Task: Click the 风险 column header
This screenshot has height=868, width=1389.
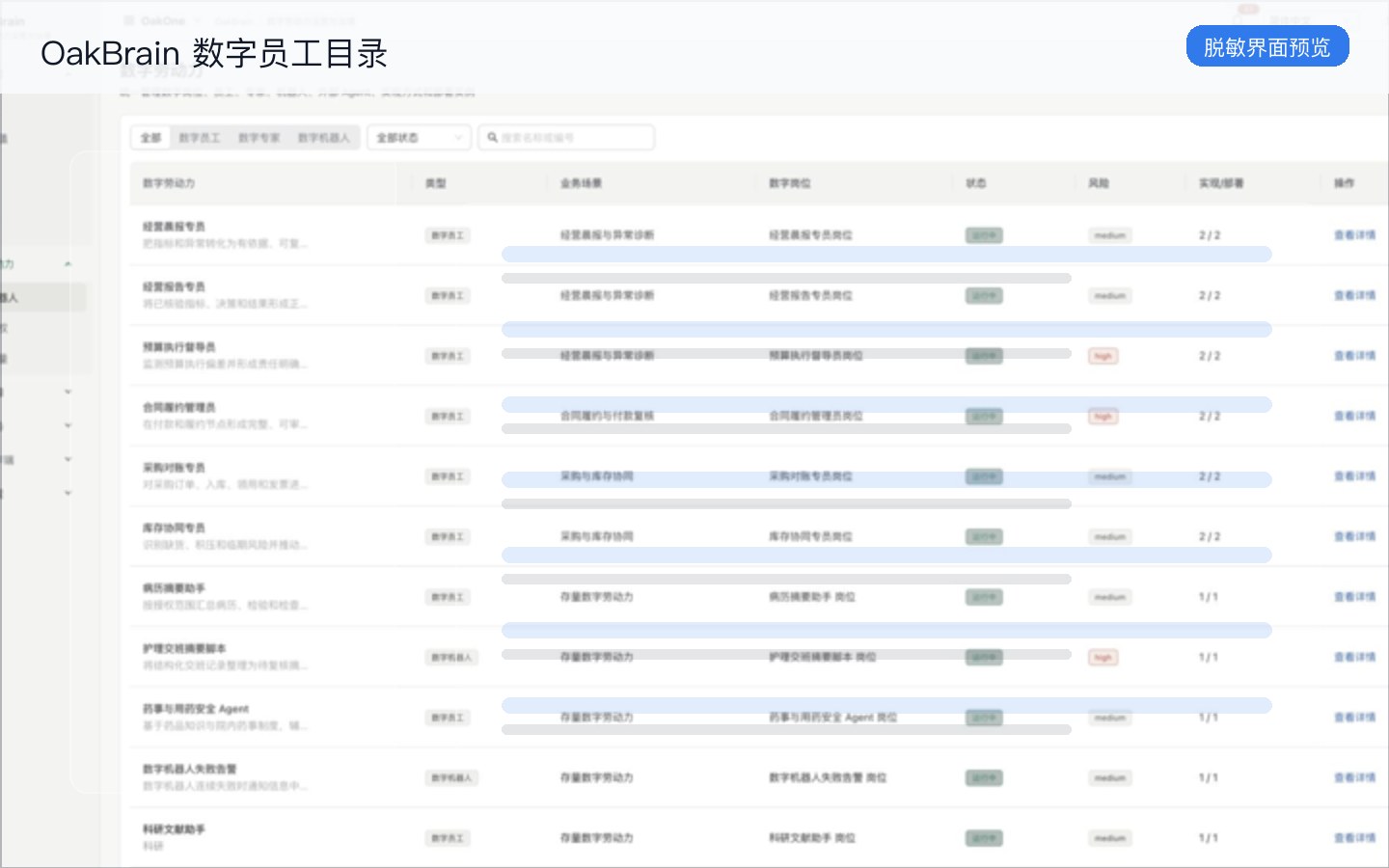Action: [x=1099, y=183]
